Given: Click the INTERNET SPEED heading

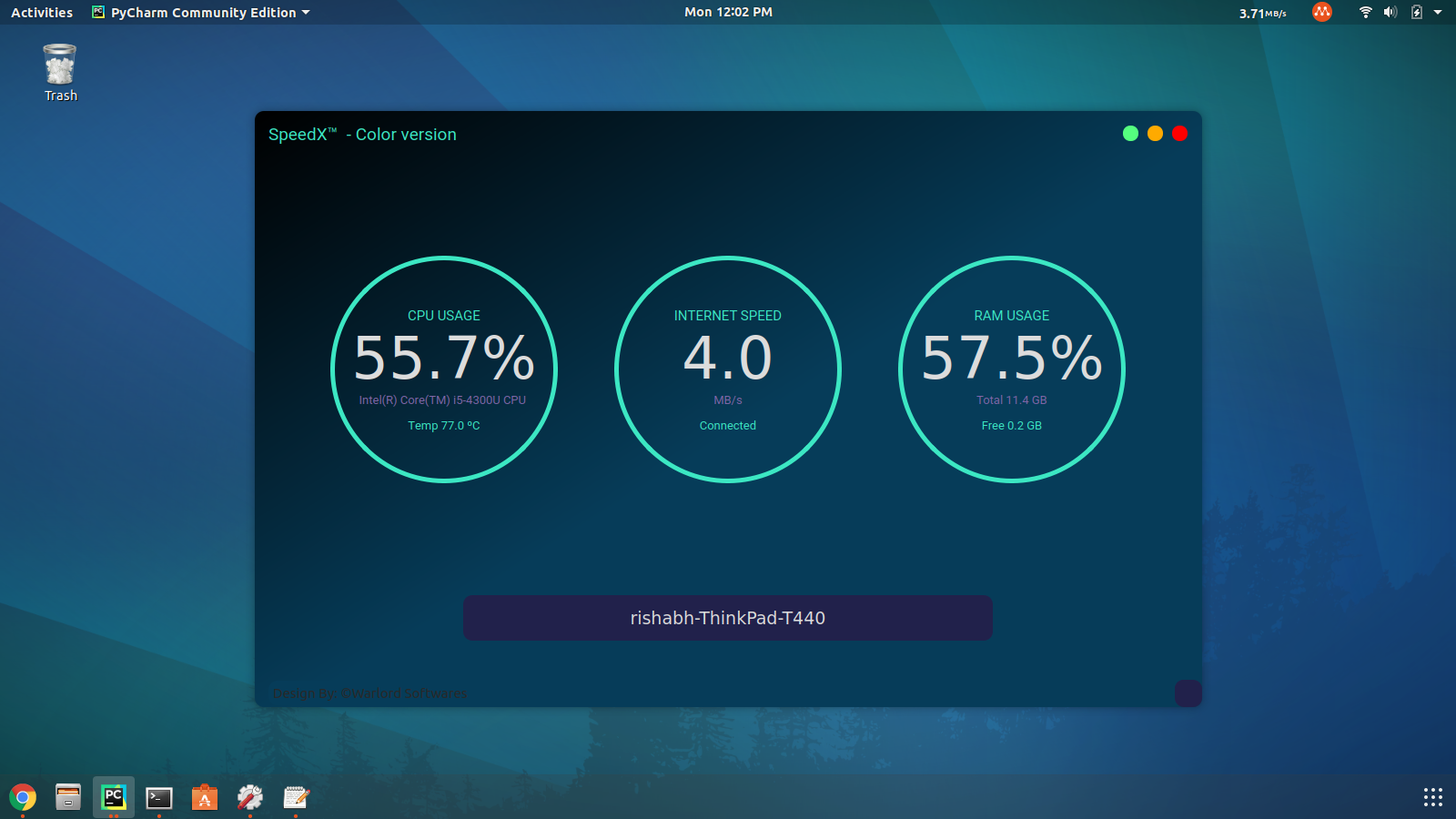Looking at the screenshot, I should click(728, 316).
